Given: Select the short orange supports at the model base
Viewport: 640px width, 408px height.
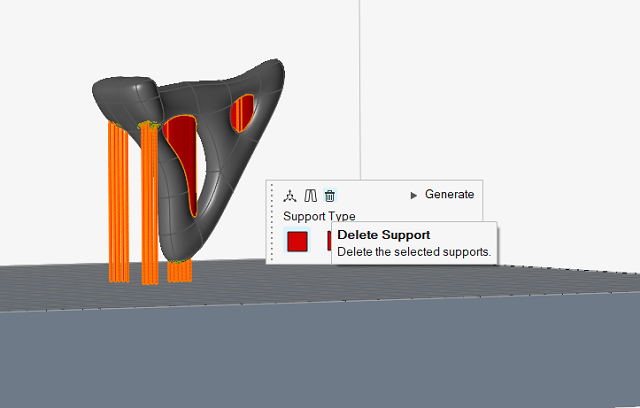Looking at the screenshot, I should point(180,270).
